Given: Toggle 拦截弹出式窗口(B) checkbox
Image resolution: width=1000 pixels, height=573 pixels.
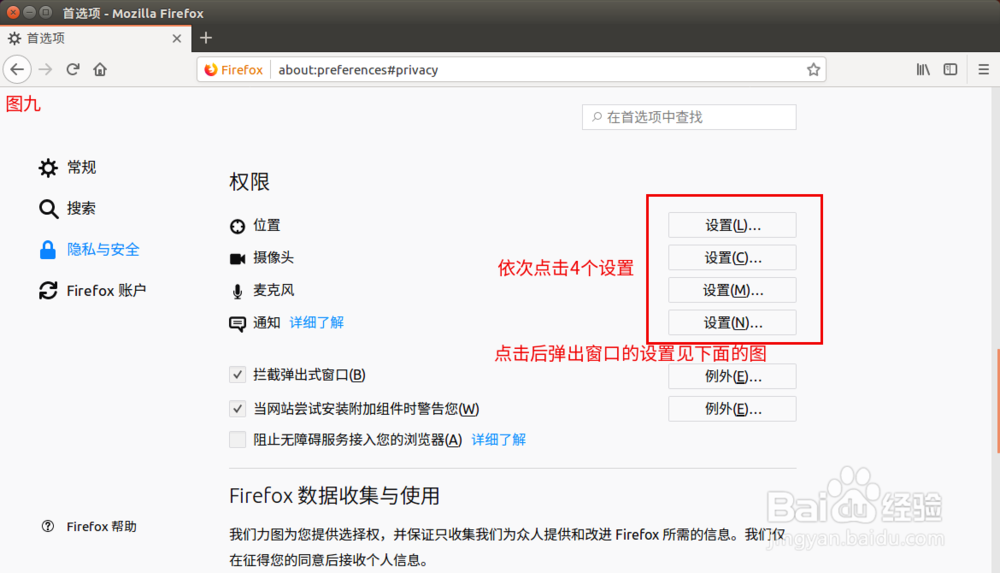Looking at the screenshot, I should [x=237, y=375].
